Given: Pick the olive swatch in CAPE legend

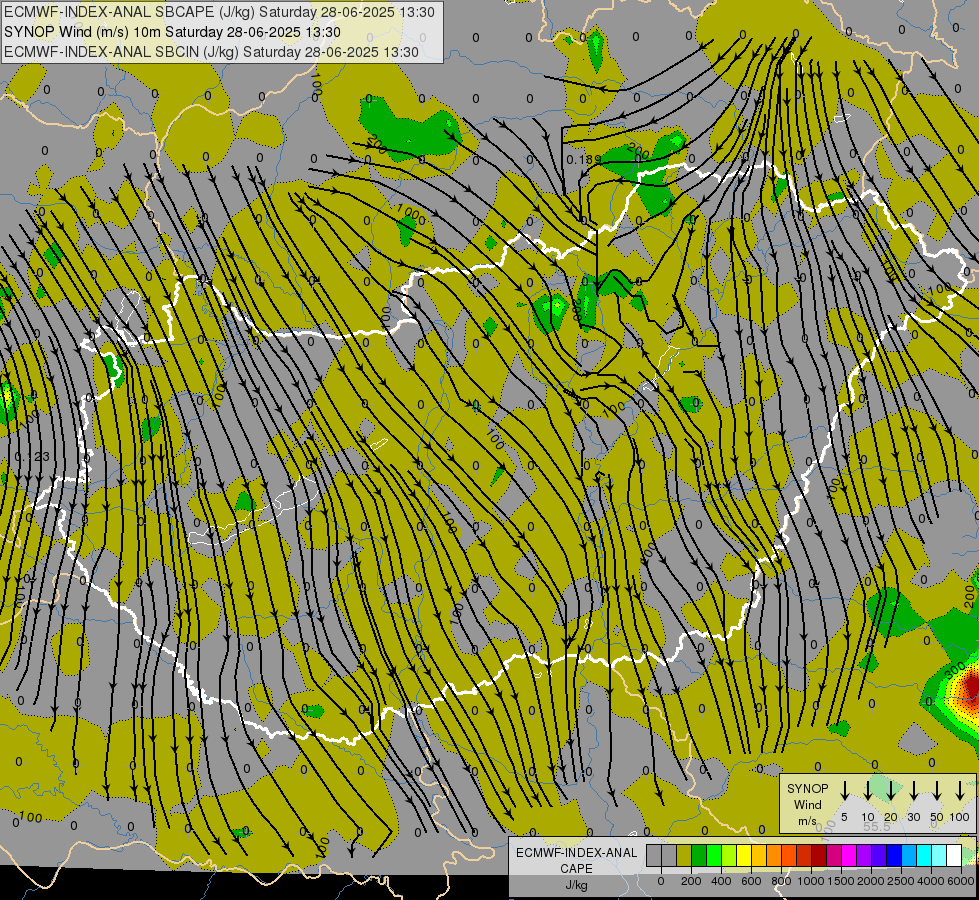Looking at the screenshot, I should point(684,855).
